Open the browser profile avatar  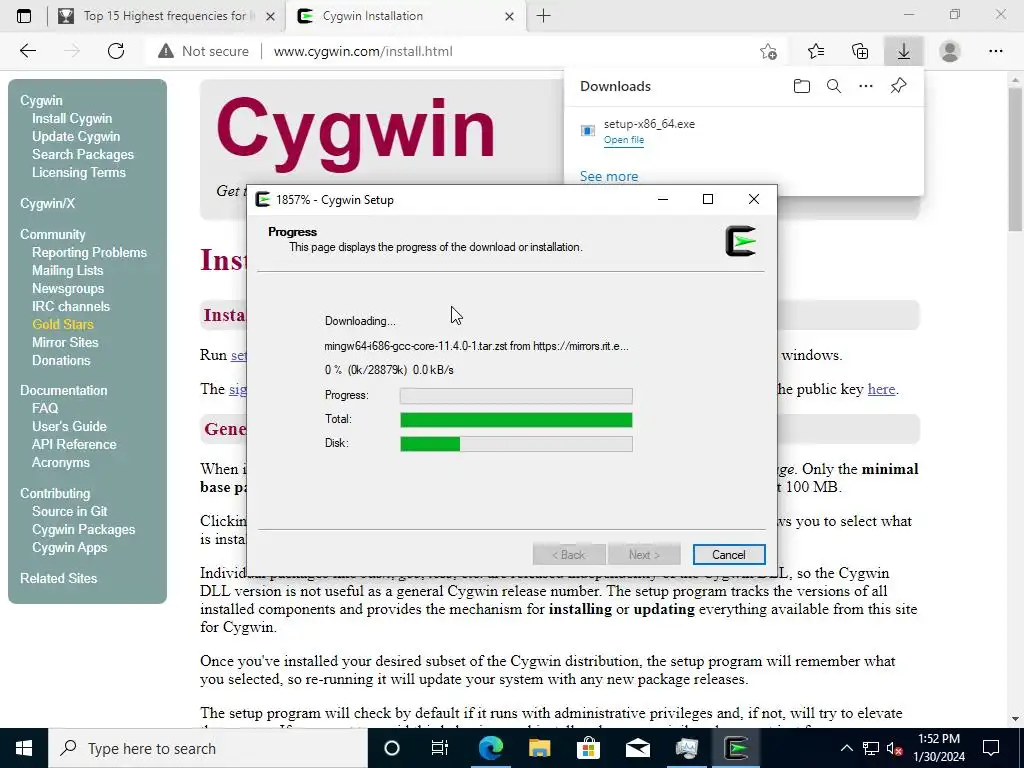pos(950,51)
